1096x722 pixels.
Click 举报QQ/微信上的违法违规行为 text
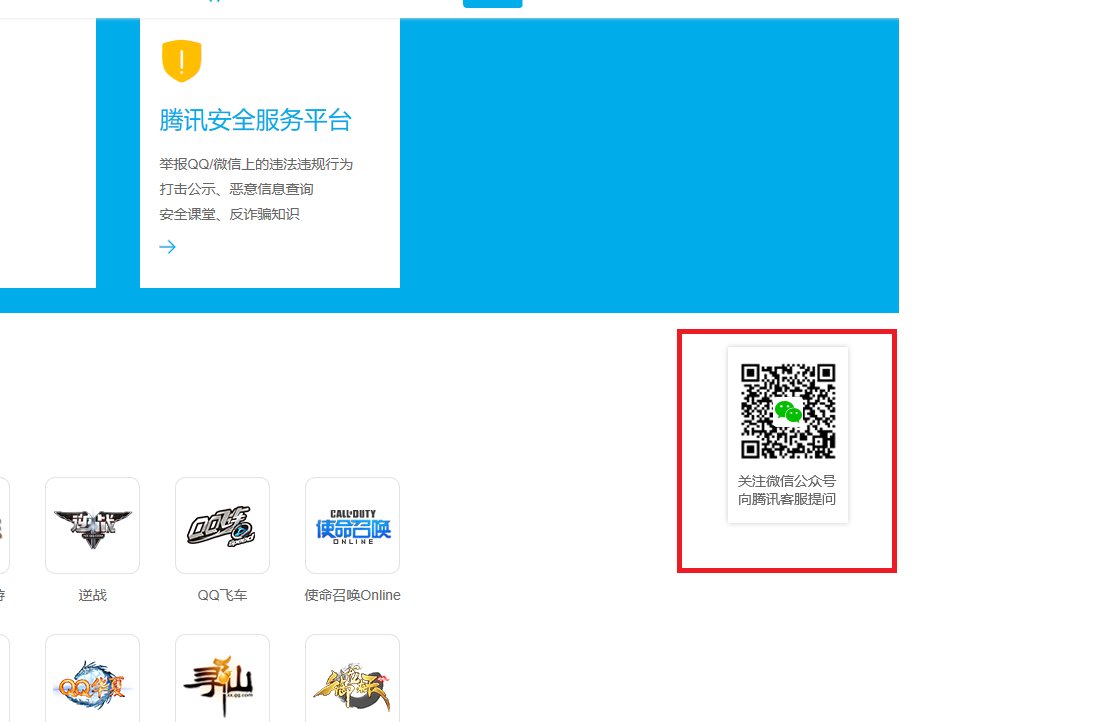tap(256, 164)
